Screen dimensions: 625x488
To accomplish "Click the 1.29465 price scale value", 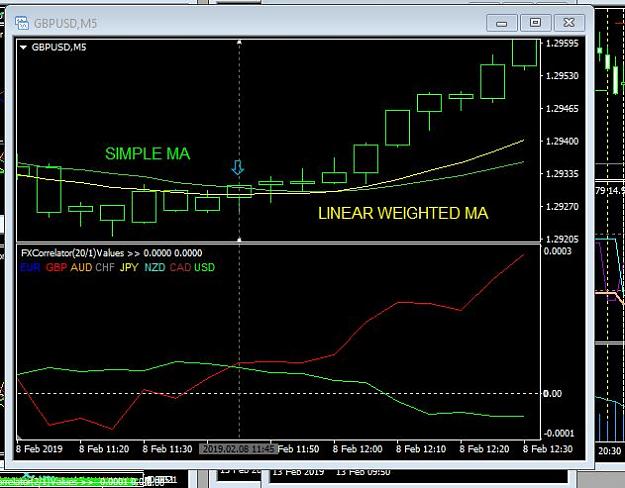I will tap(562, 108).
